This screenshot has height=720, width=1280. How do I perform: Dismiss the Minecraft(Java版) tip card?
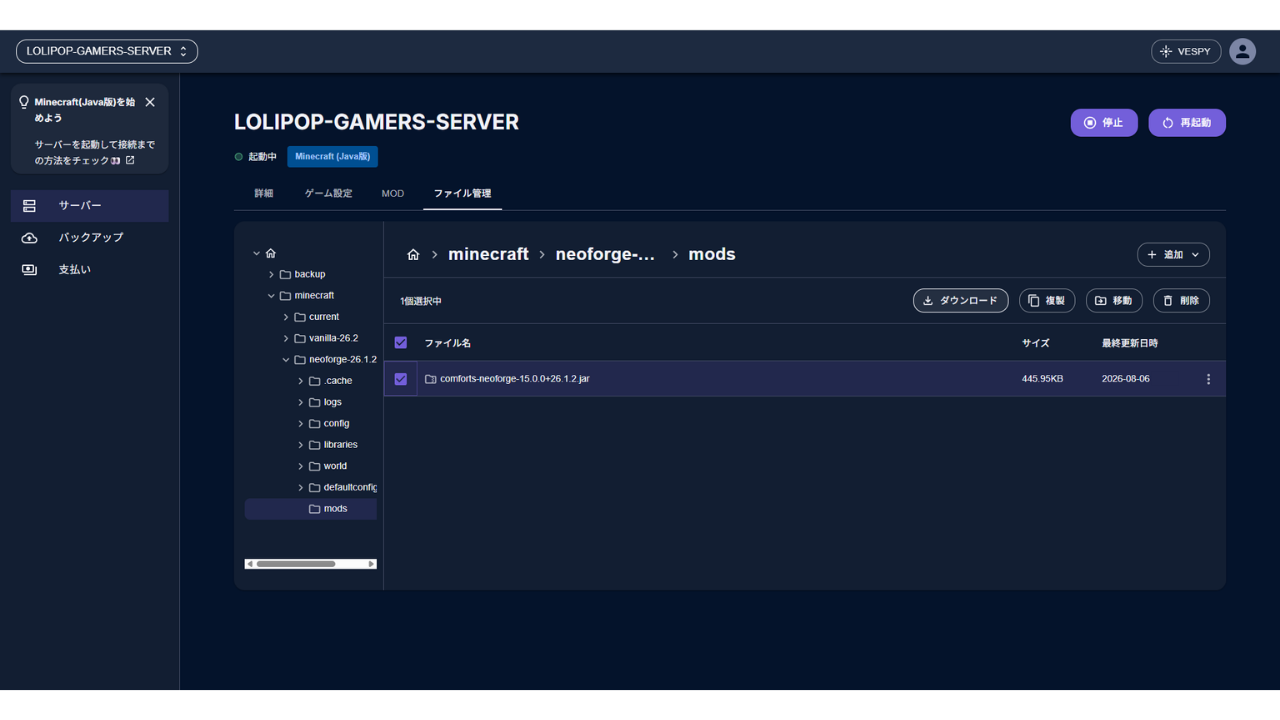pyautogui.click(x=150, y=102)
